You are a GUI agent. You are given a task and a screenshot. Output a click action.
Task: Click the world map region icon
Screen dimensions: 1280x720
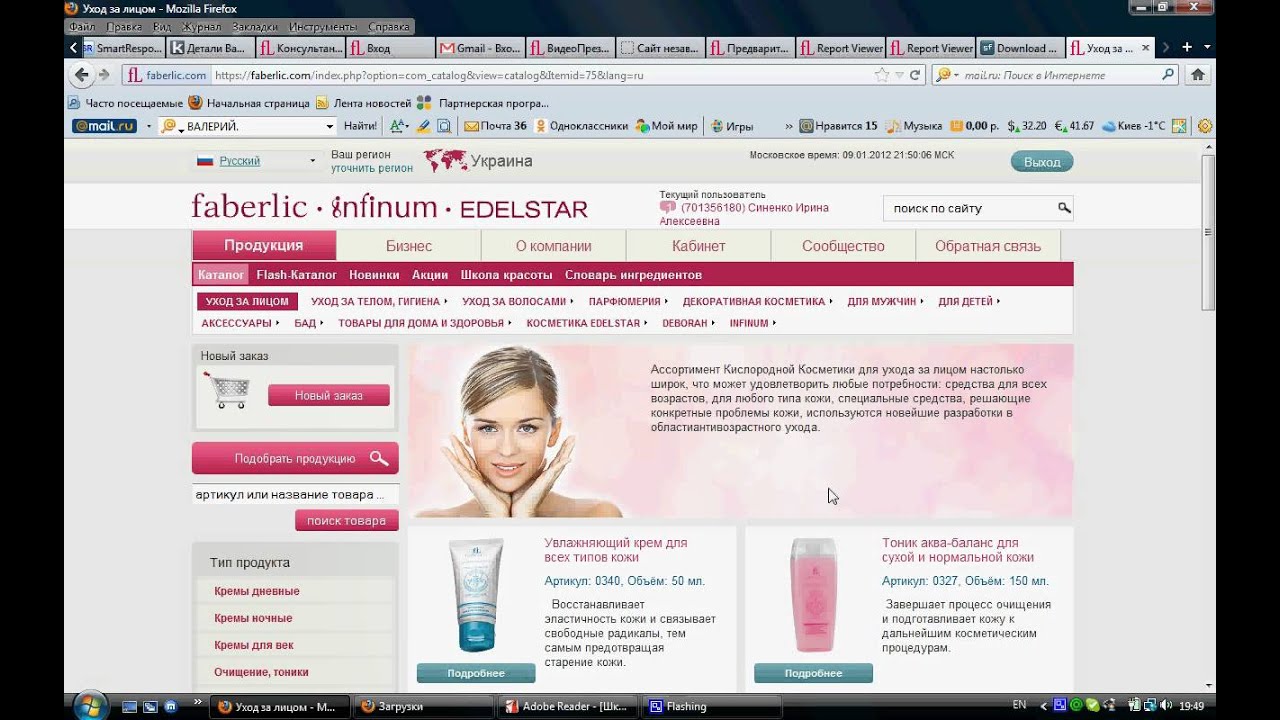tap(445, 160)
